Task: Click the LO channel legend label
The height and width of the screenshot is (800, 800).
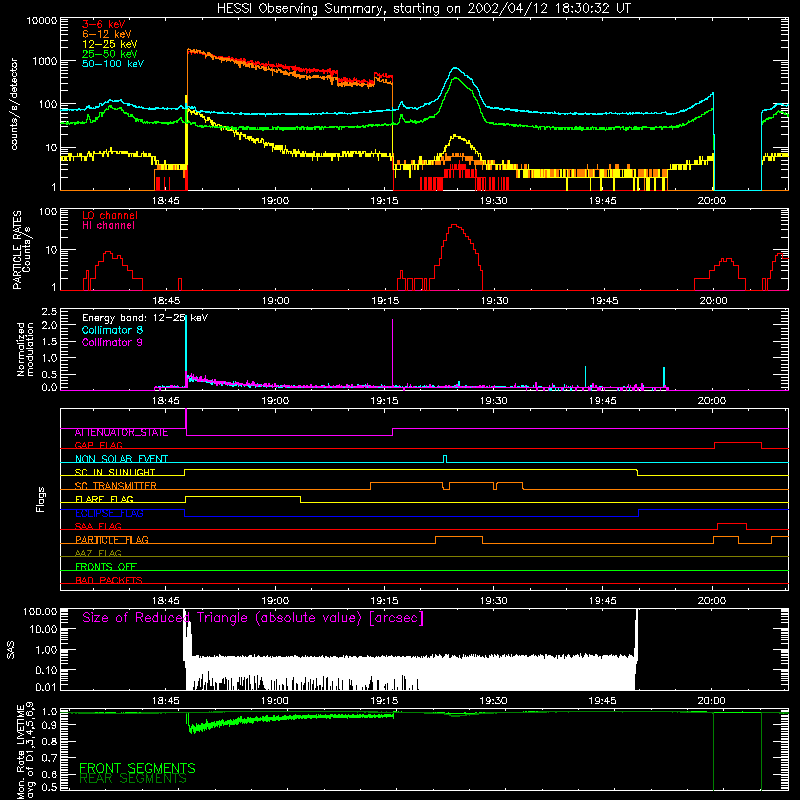Action: tap(110, 215)
